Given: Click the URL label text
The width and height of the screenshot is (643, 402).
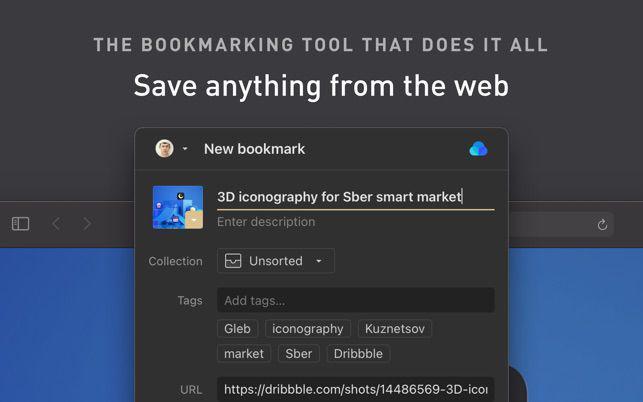Looking at the screenshot, I should 191,390.
